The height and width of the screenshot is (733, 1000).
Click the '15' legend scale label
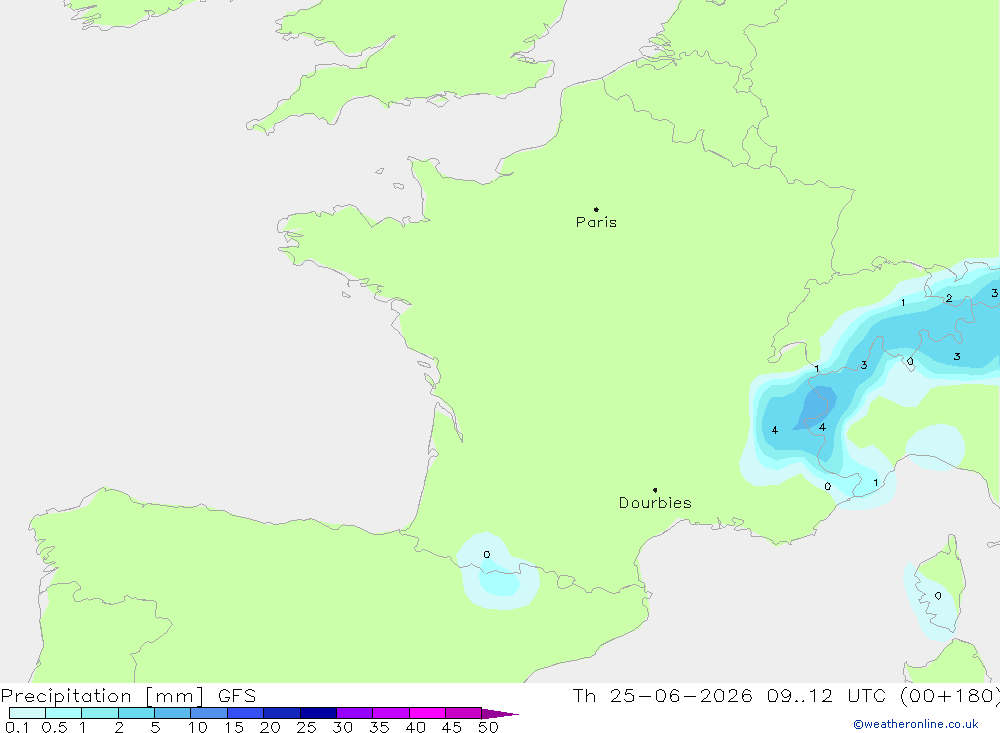click(x=234, y=727)
